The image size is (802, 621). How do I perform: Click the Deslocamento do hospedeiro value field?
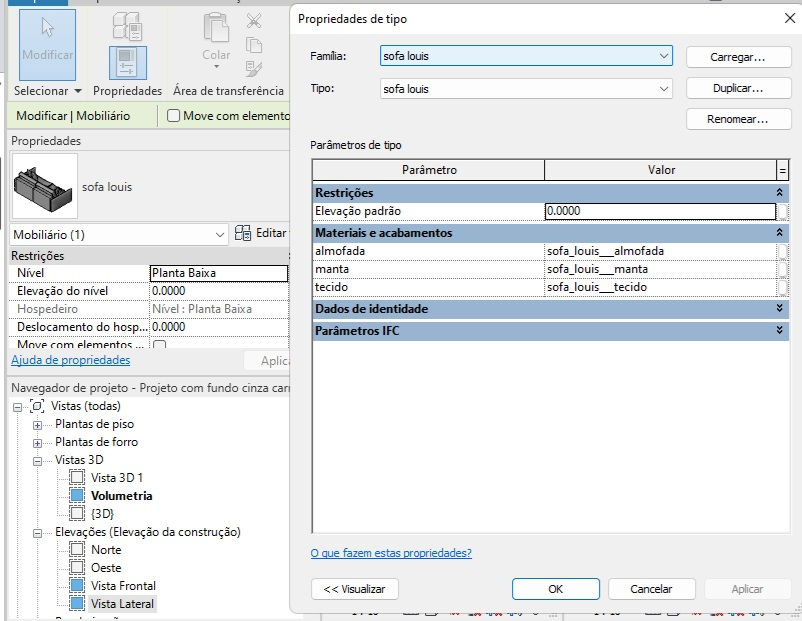[x=219, y=327]
